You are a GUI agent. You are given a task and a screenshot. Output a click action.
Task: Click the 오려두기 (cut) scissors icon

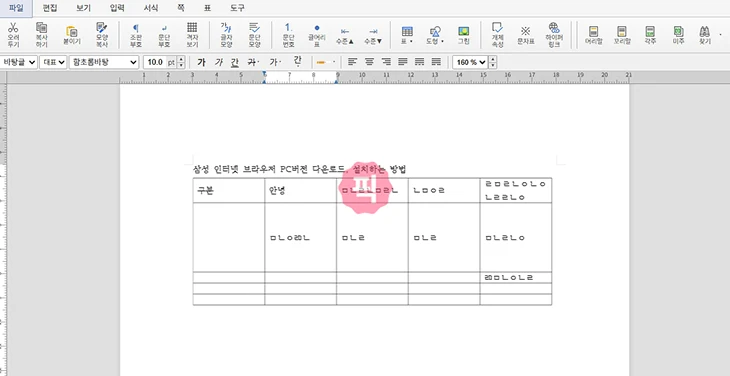[13, 34]
